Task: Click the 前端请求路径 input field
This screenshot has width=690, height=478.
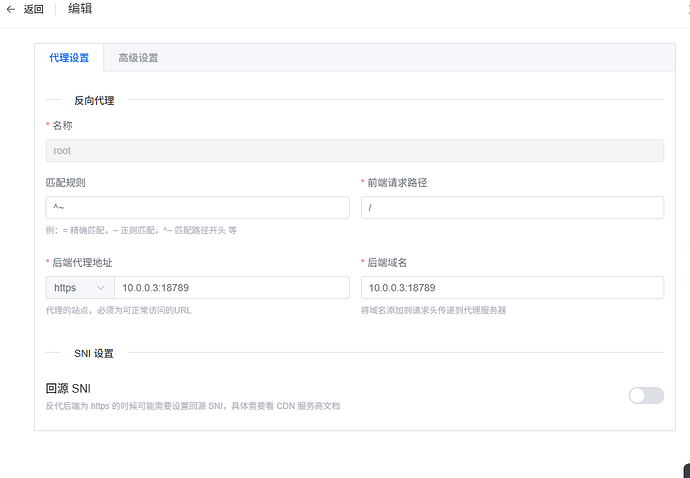Action: 511,207
